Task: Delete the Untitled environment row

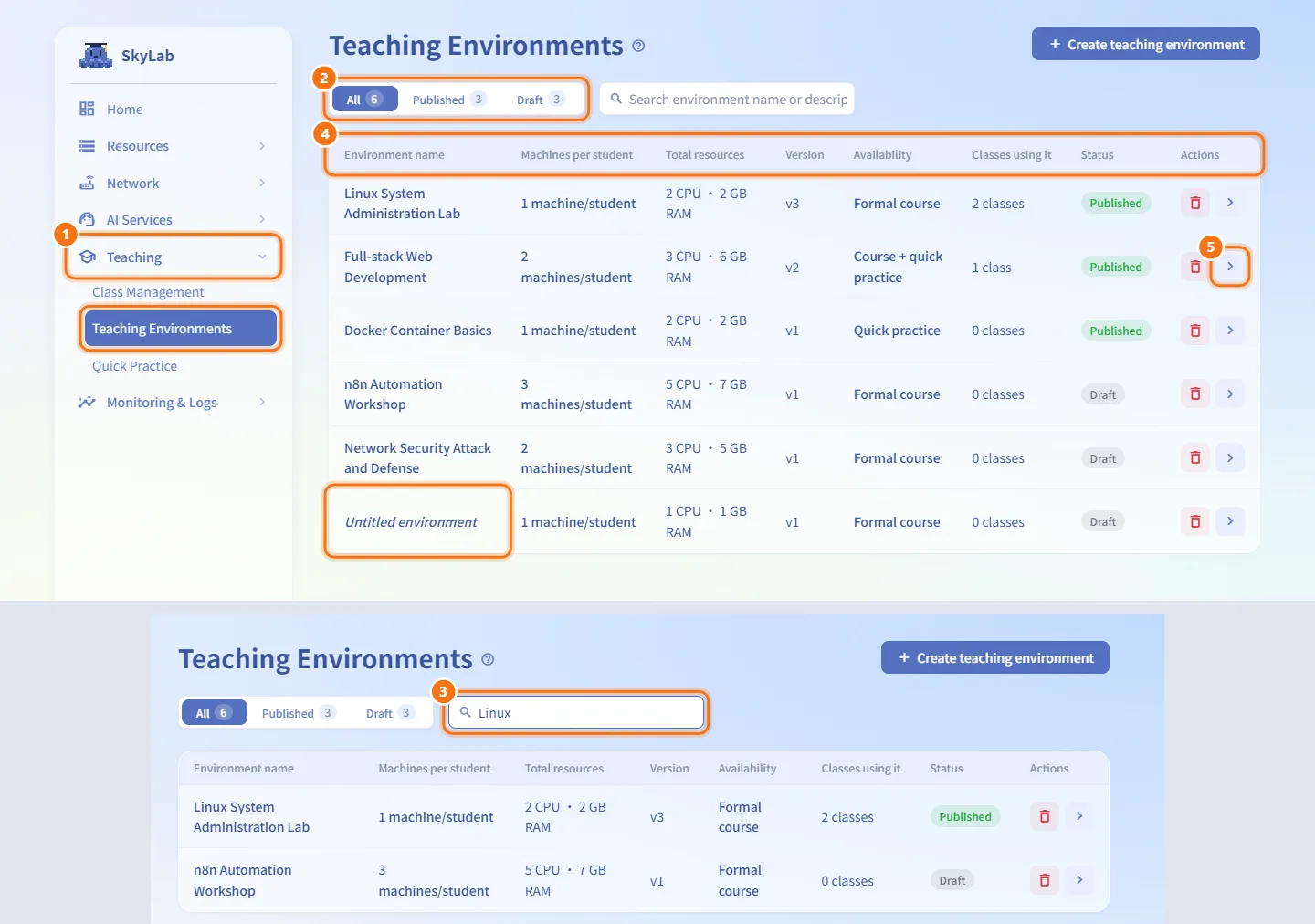Action: click(1195, 521)
